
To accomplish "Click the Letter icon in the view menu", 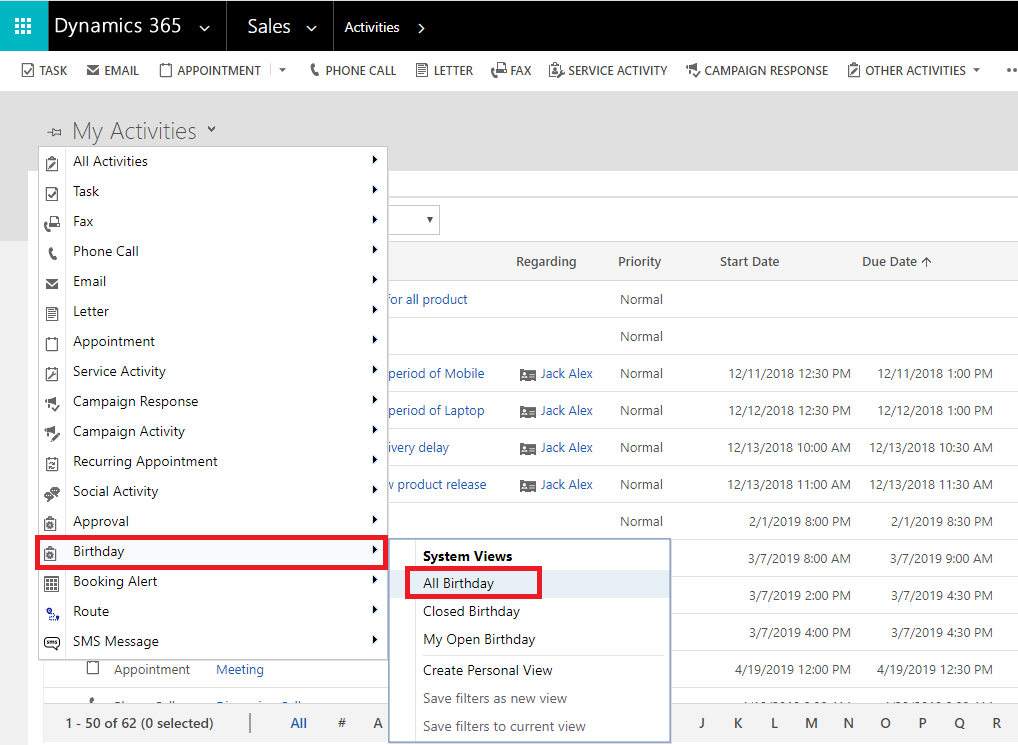I will click(x=52, y=313).
